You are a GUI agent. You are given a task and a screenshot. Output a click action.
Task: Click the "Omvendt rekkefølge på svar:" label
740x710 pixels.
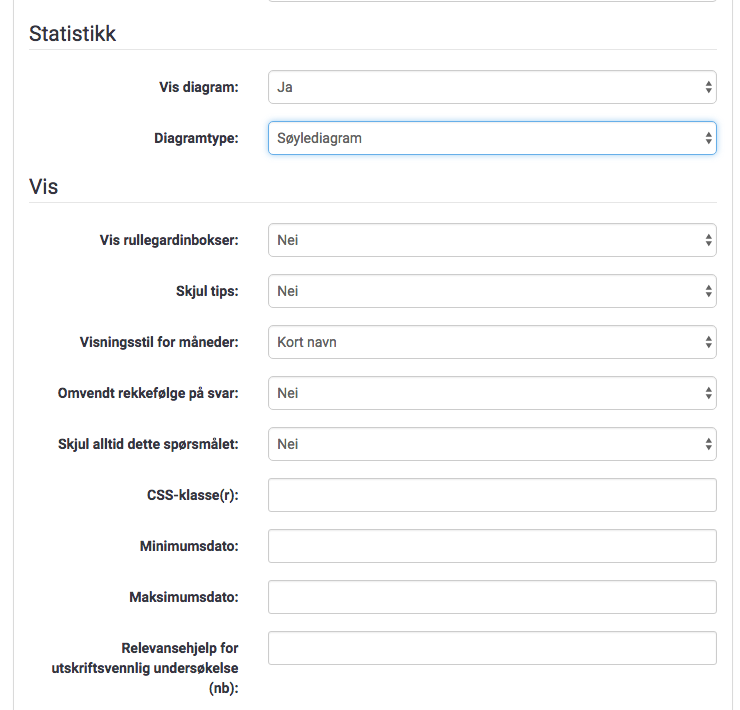click(x=148, y=393)
